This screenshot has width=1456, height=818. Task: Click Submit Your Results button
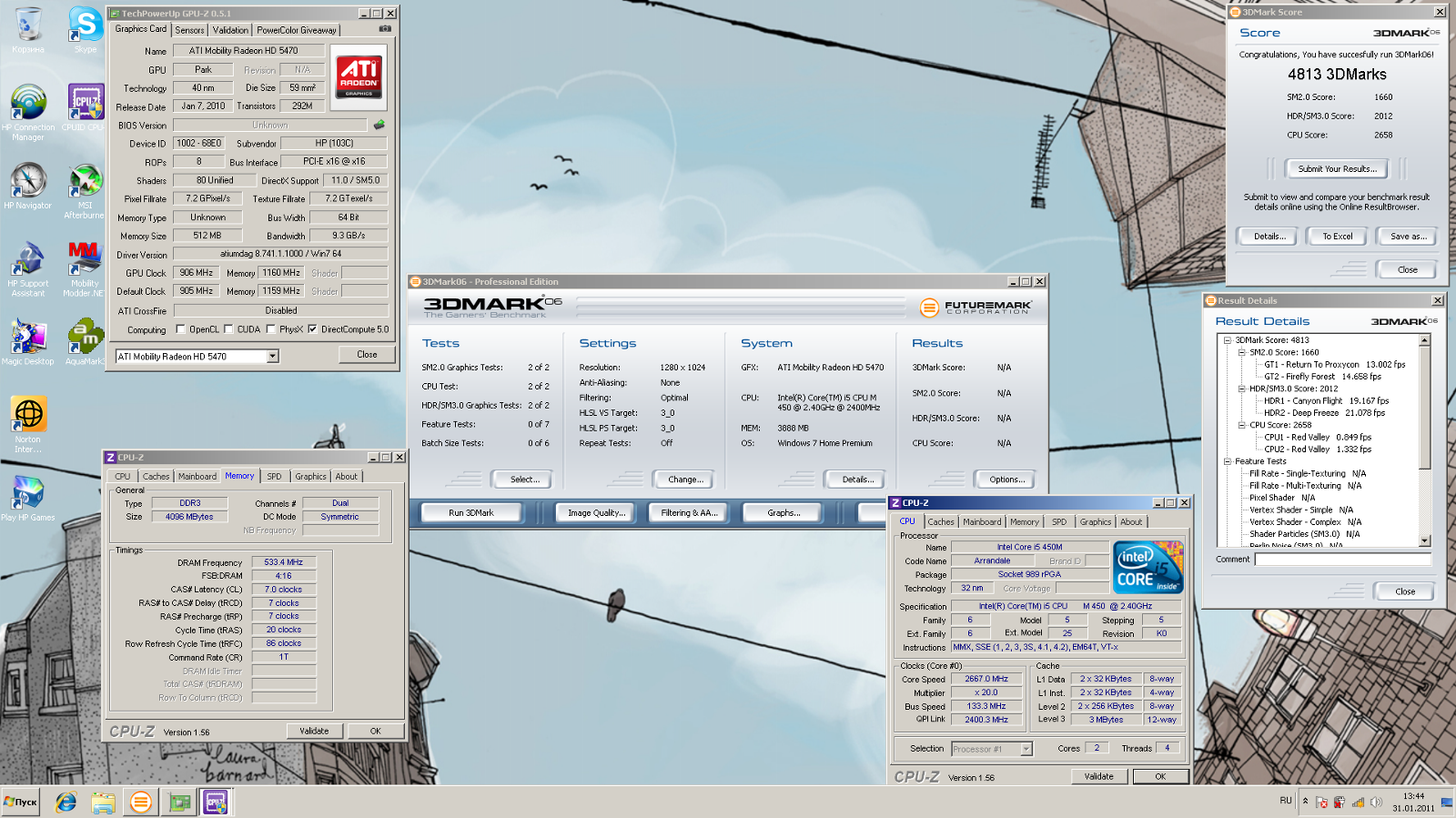point(1337,168)
